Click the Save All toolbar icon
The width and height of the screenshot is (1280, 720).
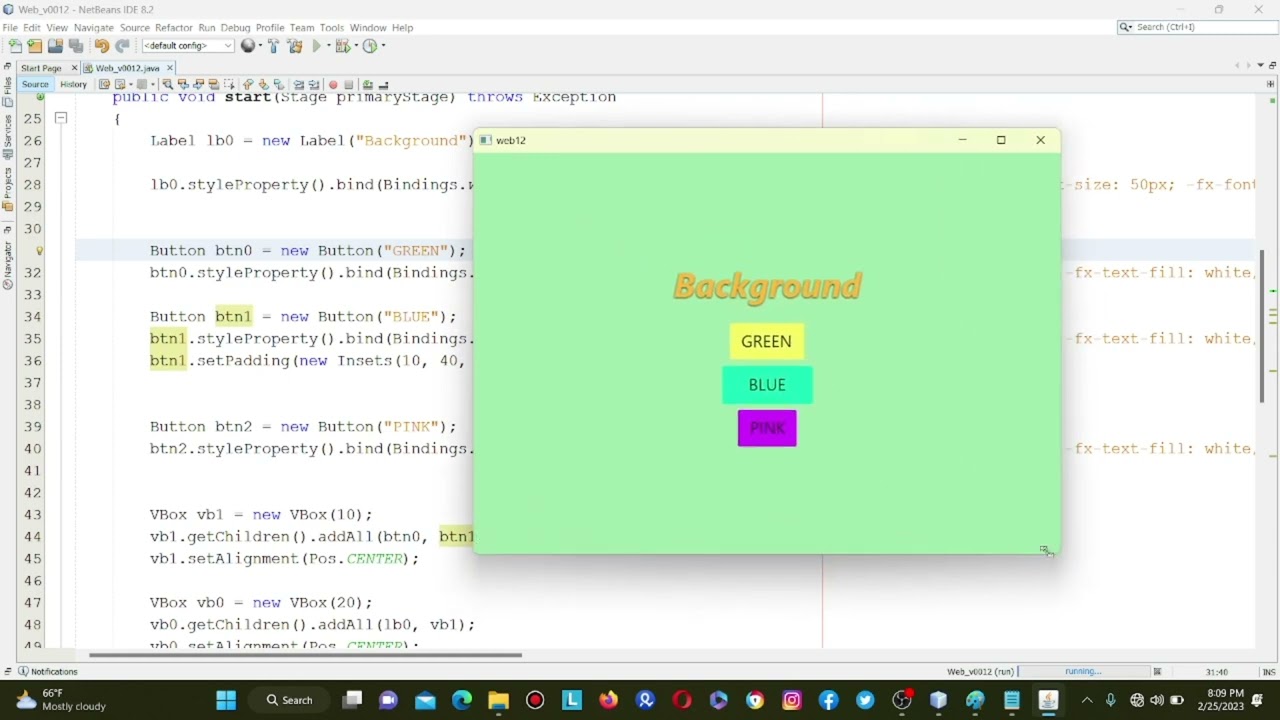76,46
